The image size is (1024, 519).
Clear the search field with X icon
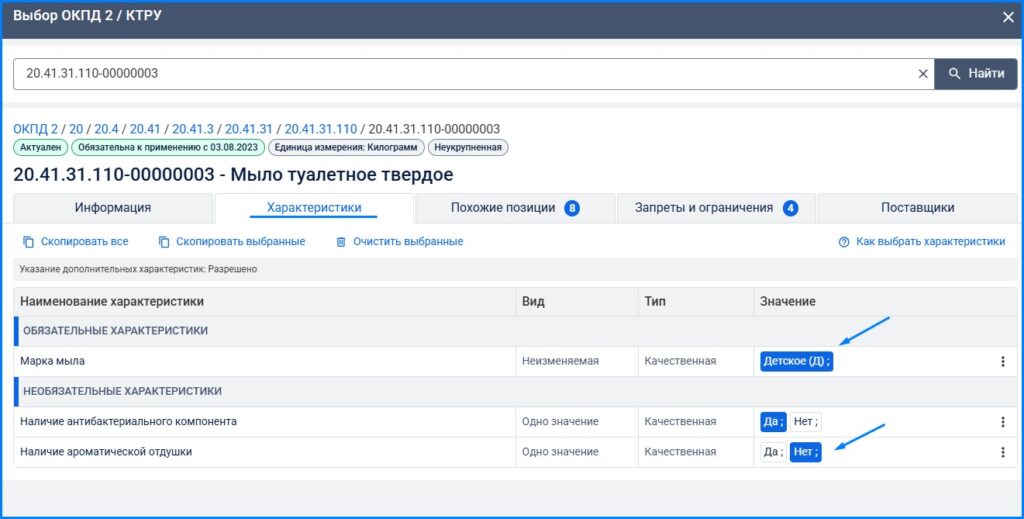point(923,74)
